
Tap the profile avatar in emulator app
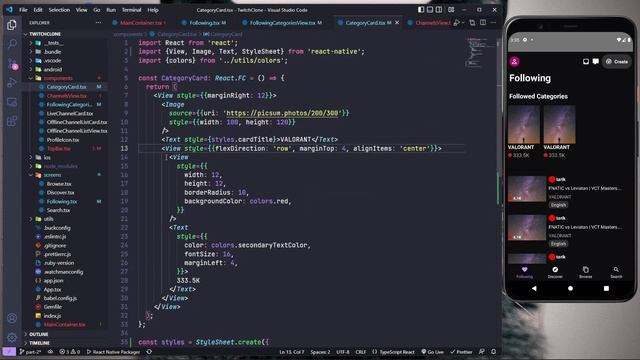pyautogui.click(x=515, y=62)
